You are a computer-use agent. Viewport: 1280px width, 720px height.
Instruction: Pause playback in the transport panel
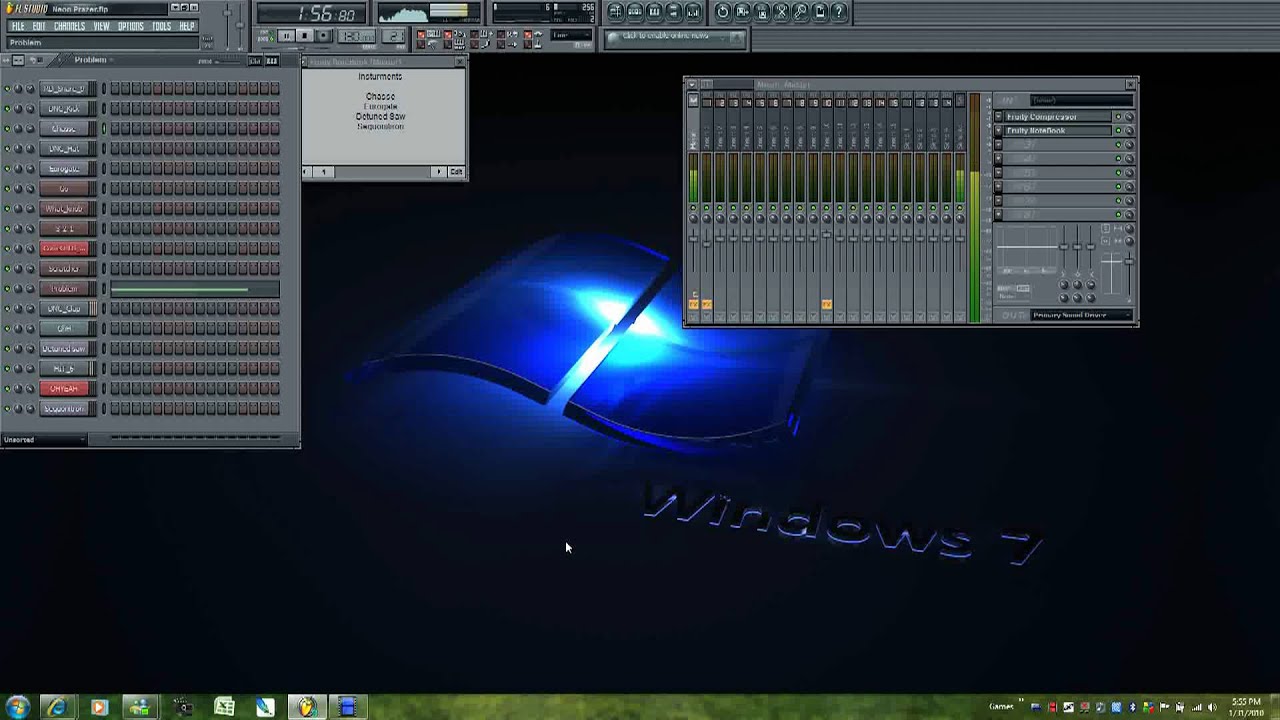[x=287, y=36]
